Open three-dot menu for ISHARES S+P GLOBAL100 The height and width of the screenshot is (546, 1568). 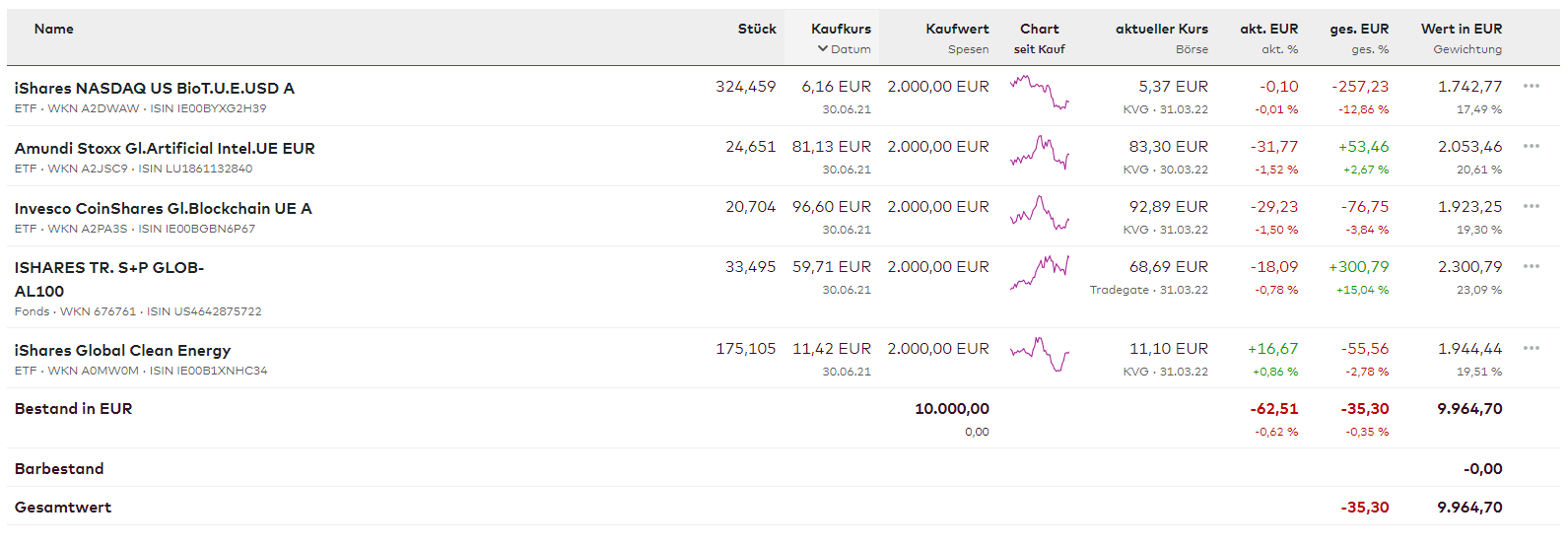click(x=1531, y=266)
